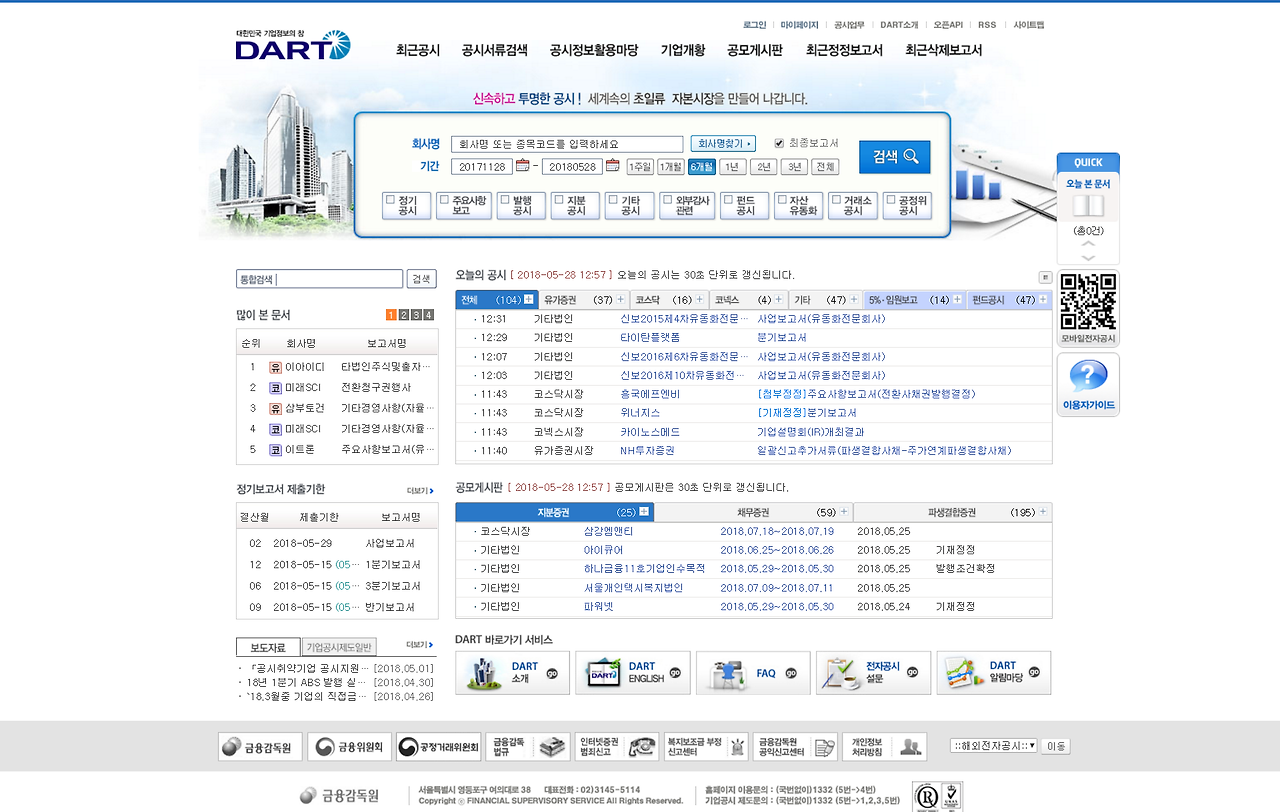This screenshot has height=812, width=1280.
Task: Expand 파생결합증권 tab plus icon
Action: point(1043,512)
